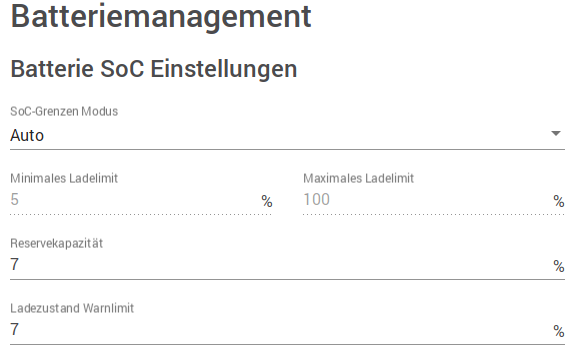This screenshot has height=360, width=585.
Task: Open the SoC-Grenzen Modus dropdown arrow
Action: pos(556,134)
